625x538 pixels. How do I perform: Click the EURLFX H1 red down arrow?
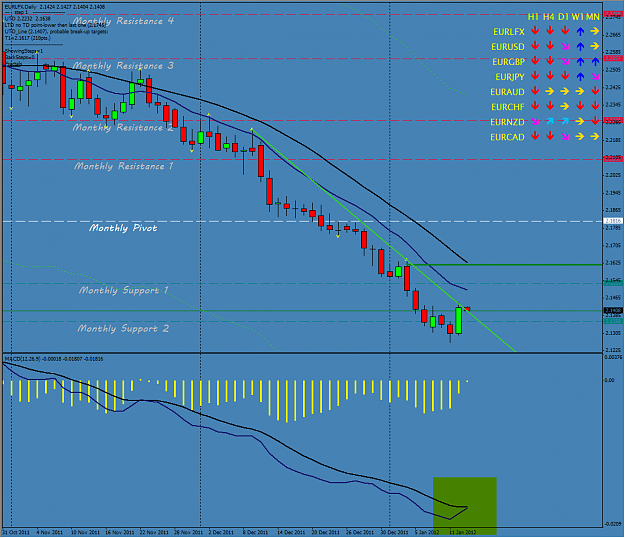point(535,31)
